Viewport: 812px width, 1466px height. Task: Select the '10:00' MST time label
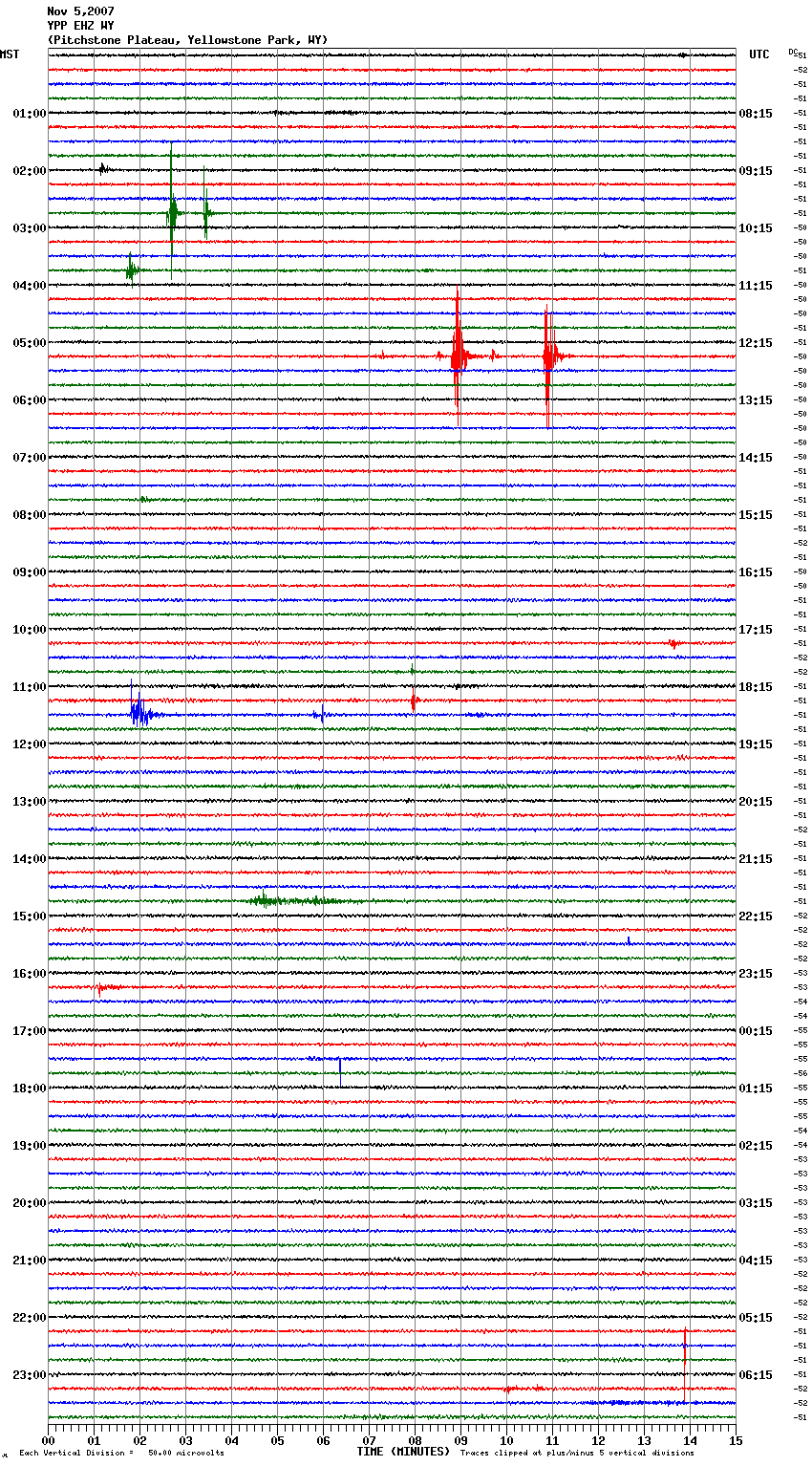tap(30, 630)
